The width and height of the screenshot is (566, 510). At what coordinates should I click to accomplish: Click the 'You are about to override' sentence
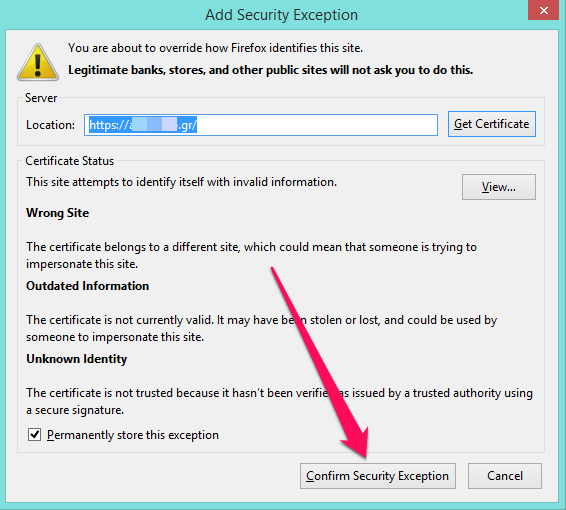(x=215, y=48)
